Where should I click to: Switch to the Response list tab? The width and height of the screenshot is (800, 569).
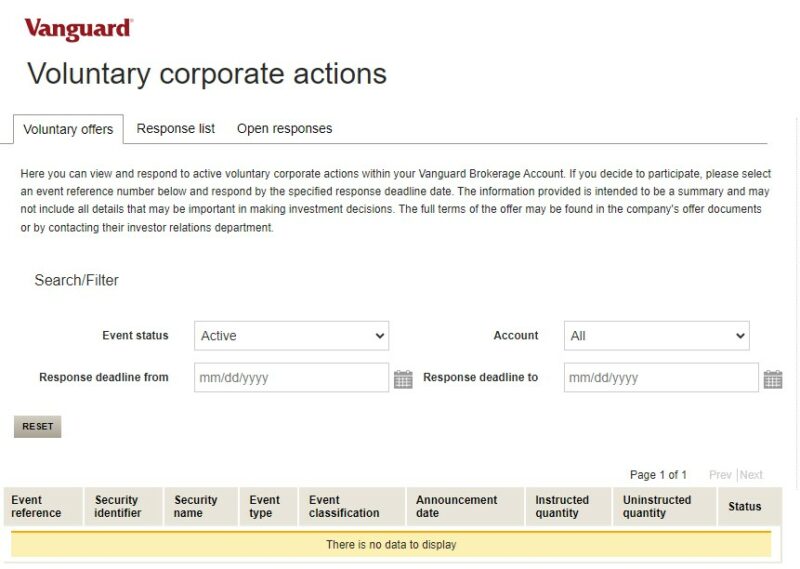point(176,129)
